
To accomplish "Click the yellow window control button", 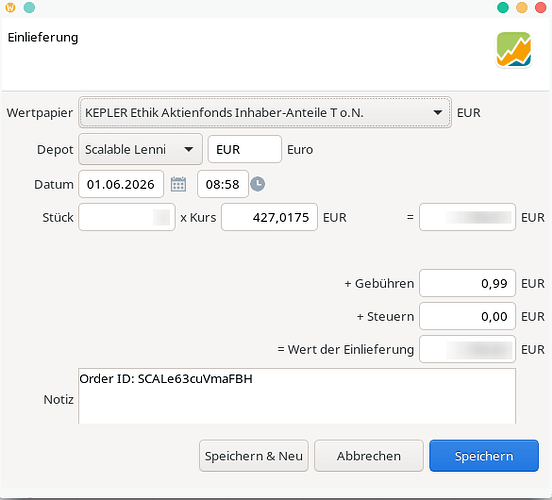I will coord(522,7).
